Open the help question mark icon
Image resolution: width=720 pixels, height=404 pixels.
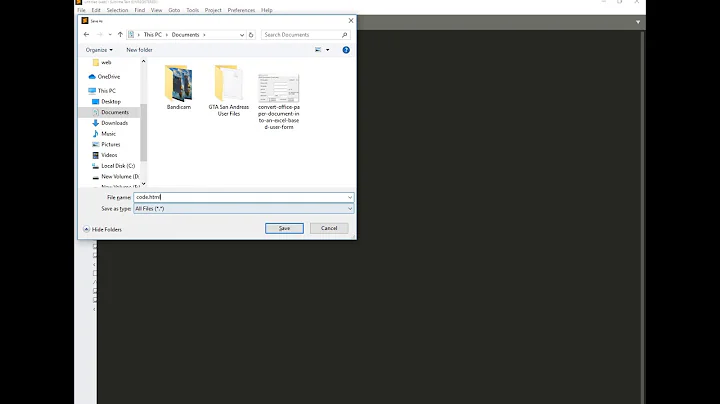[346, 50]
